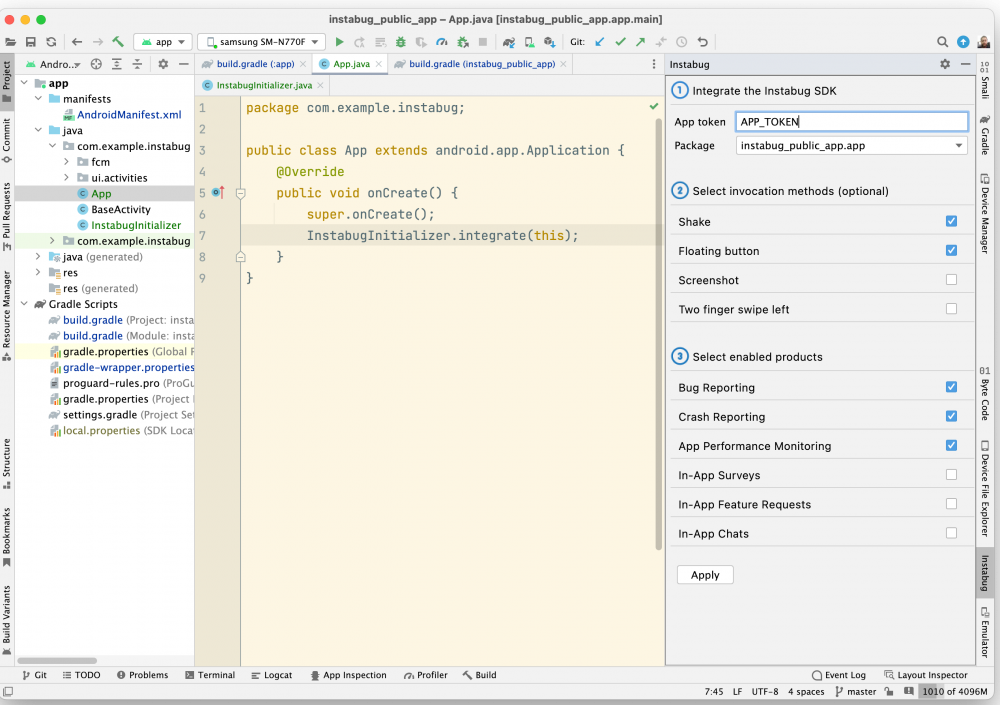Image resolution: width=1000 pixels, height=705 pixels.
Task: Click the Select Opened File target icon
Action: 96,64
